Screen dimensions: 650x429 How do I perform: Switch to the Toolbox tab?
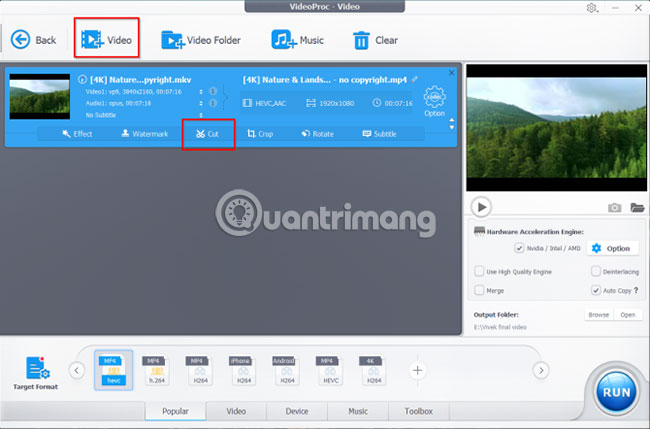418,411
